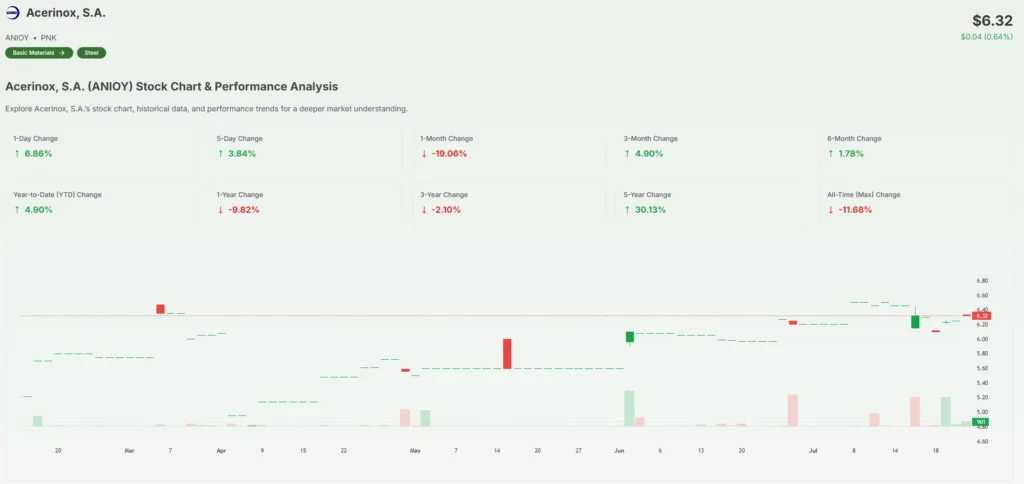Click the All-Time Change down arrow icon
Viewport: 1024px width, 484px height.
[831, 210]
